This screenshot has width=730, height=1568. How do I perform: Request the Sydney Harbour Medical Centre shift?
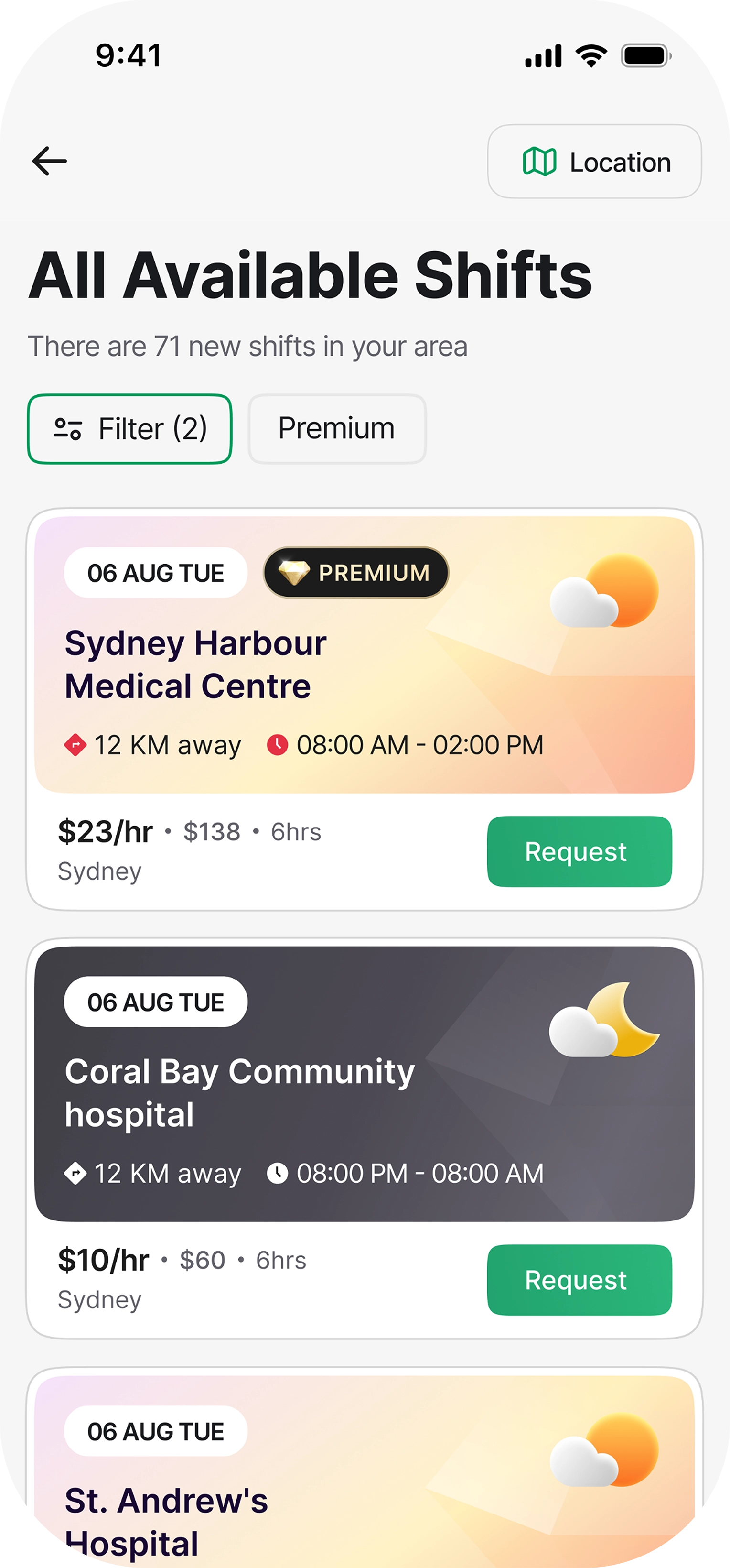(x=579, y=851)
